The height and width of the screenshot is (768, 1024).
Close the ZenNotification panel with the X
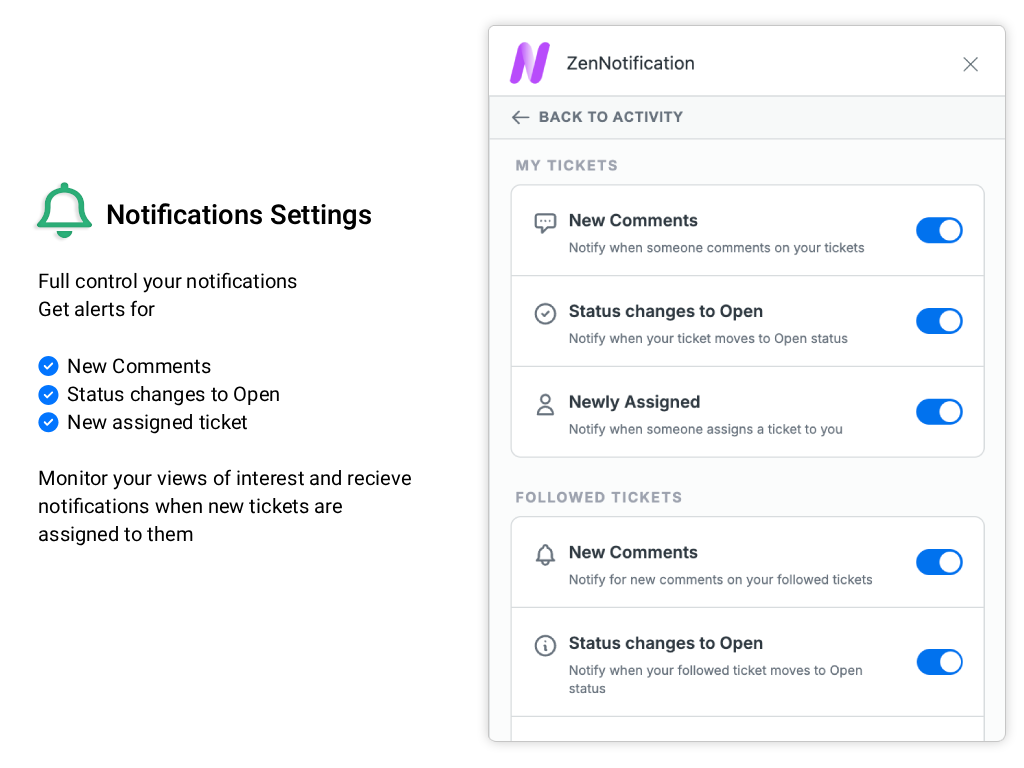coord(970,63)
